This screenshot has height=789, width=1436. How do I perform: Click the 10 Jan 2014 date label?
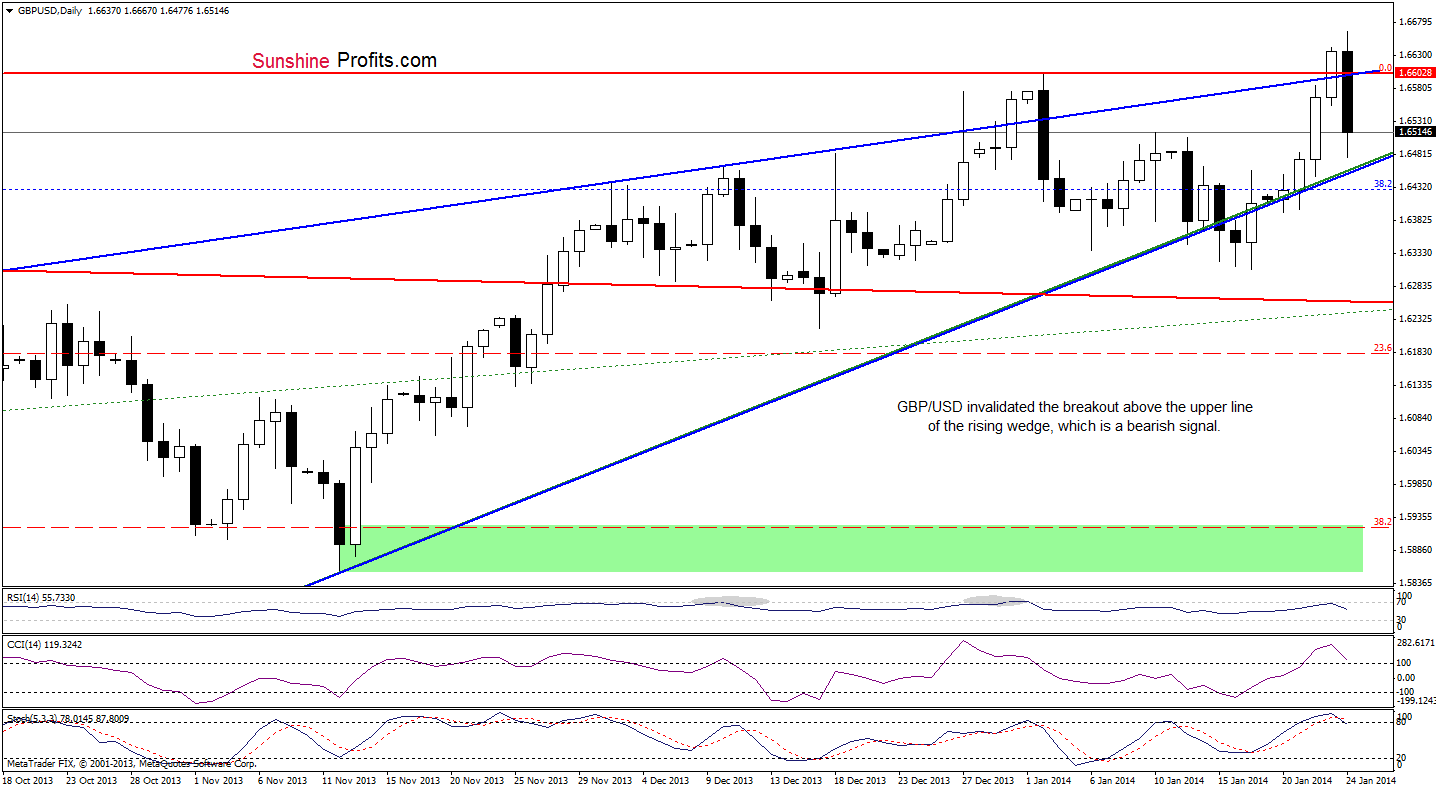click(x=1179, y=779)
